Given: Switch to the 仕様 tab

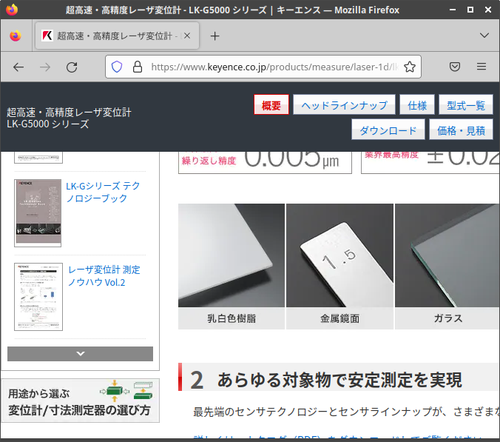Looking at the screenshot, I should click(417, 105).
